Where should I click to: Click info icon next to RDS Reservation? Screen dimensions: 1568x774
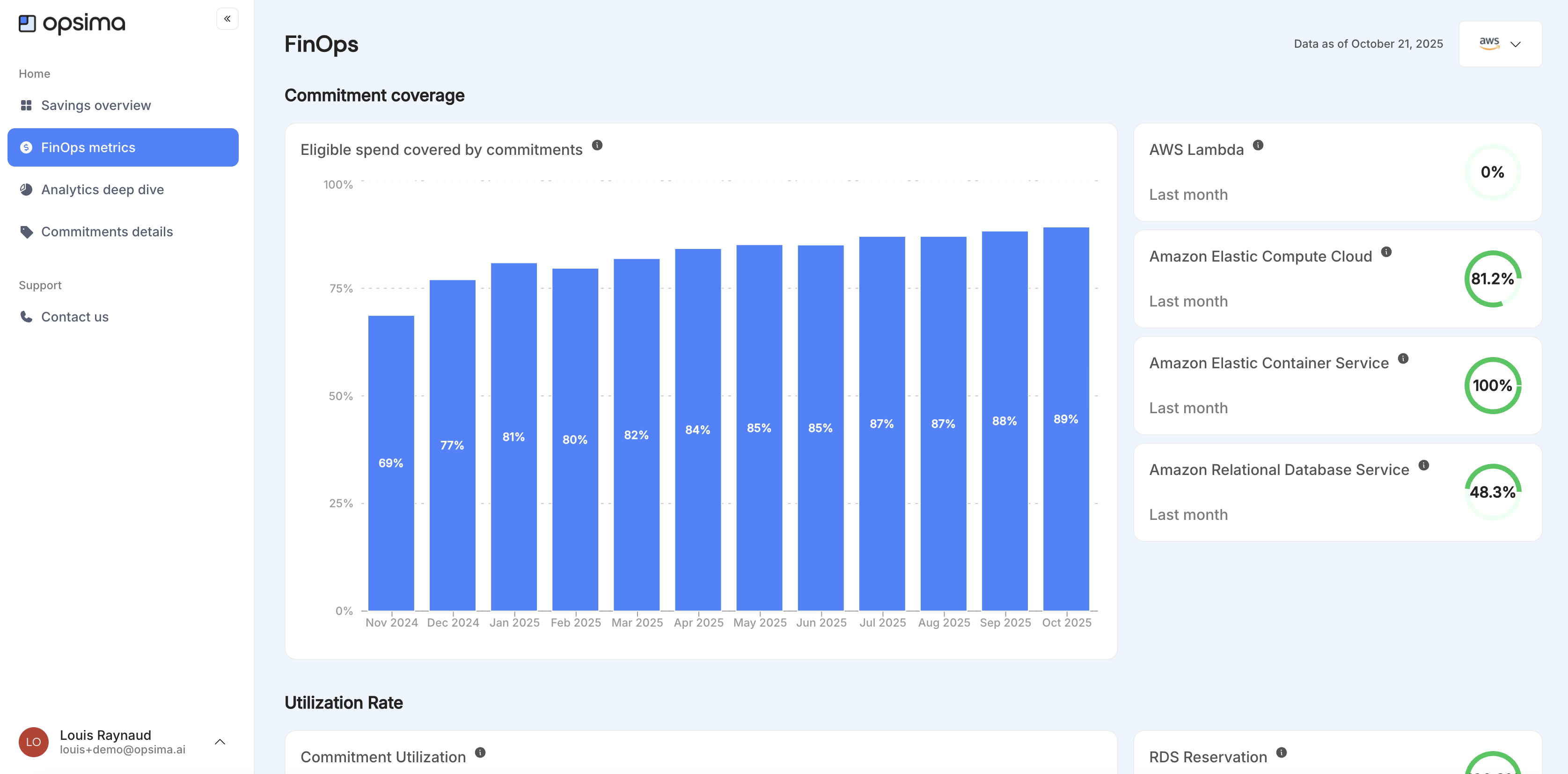[1281, 752]
